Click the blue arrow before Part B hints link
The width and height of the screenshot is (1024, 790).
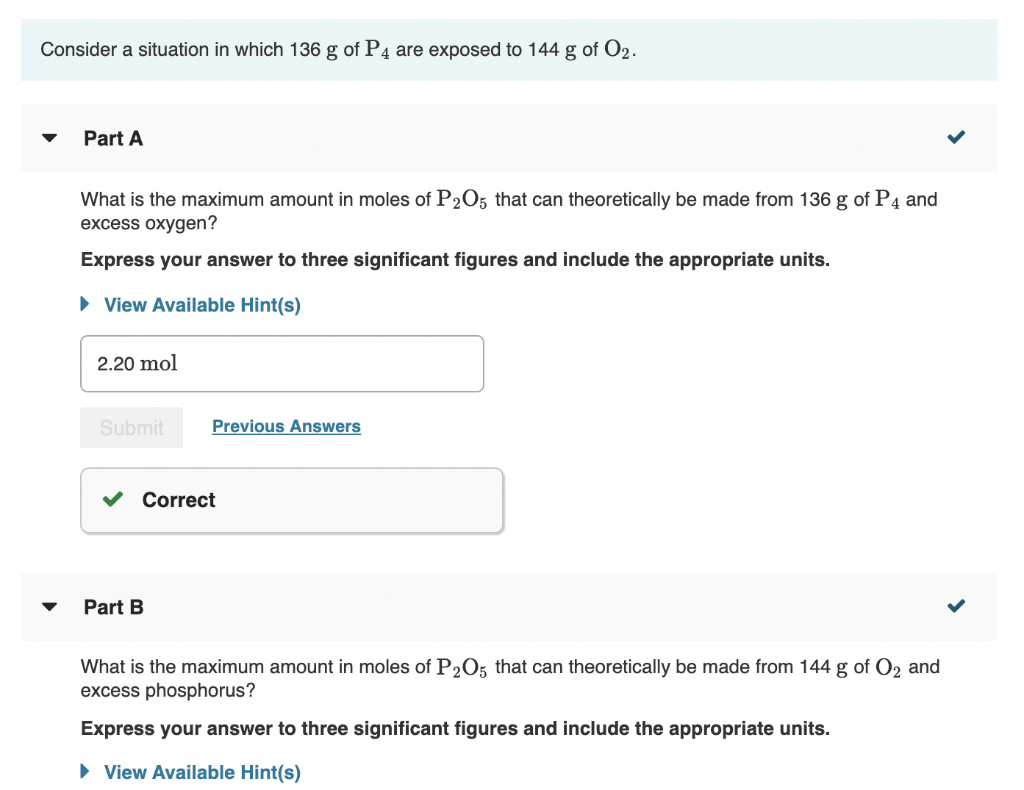tap(84, 772)
